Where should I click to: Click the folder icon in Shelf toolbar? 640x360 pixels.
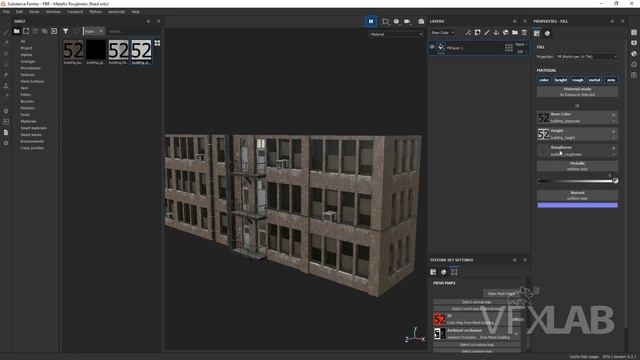click(x=16, y=31)
